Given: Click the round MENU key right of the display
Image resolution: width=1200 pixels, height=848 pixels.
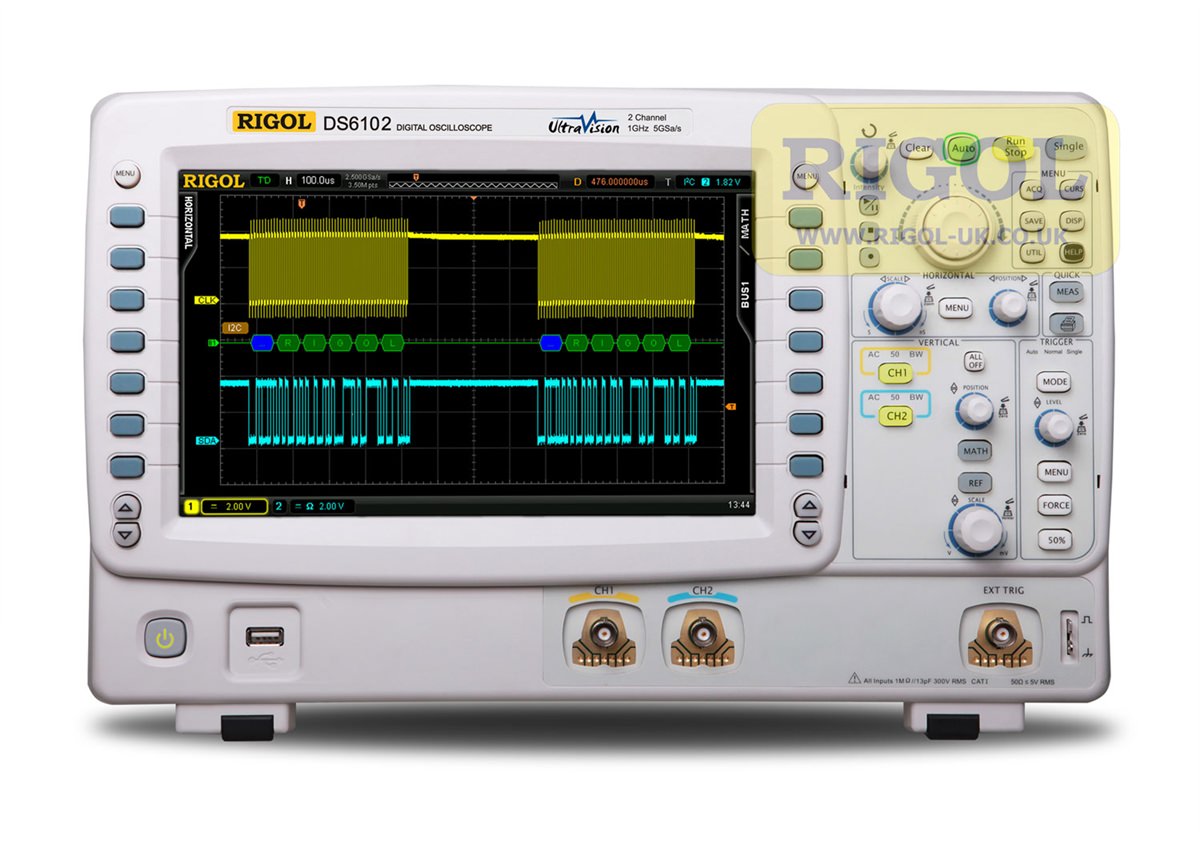Looking at the screenshot, I should click(806, 176).
